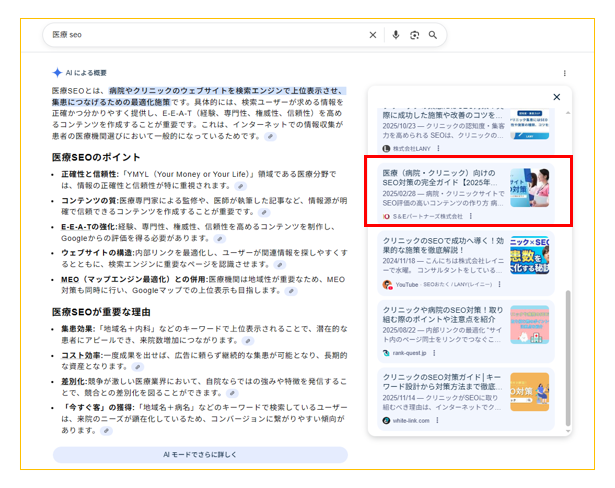
Task: Click rank-quest.jp domain label
Action: (x=409, y=353)
